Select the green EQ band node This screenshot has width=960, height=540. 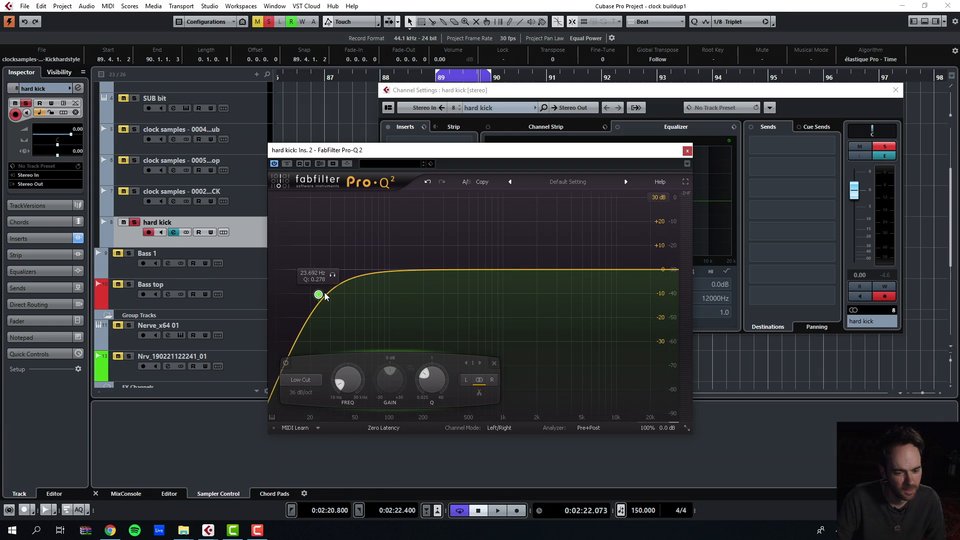point(318,294)
